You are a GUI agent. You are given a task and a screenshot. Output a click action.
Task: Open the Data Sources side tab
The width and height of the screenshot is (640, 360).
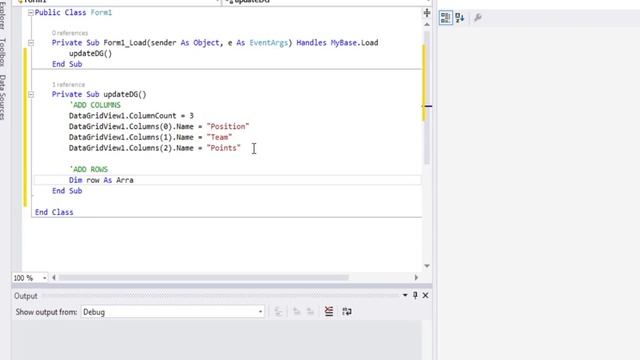[x=3, y=97]
